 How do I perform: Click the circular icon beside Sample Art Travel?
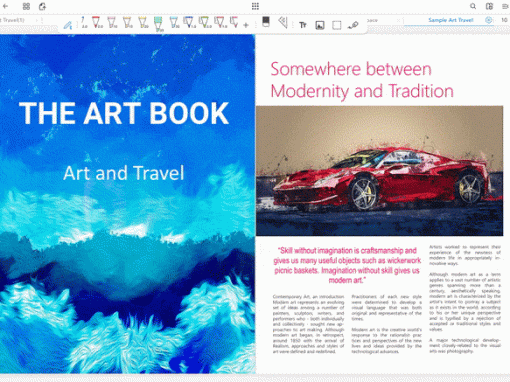click(488, 20)
